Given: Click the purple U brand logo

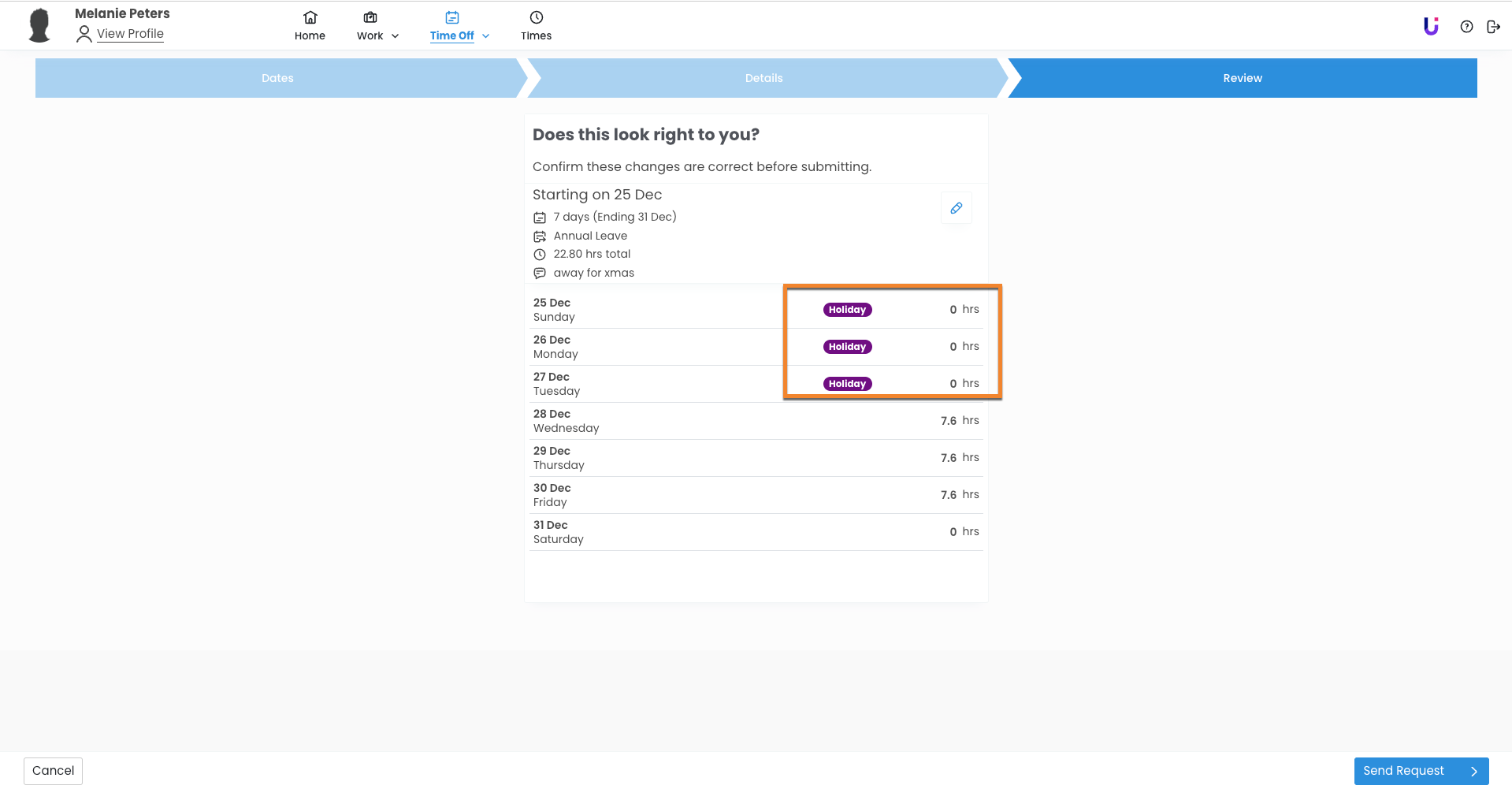Looking at the screenshot, I should [1431, 27].
